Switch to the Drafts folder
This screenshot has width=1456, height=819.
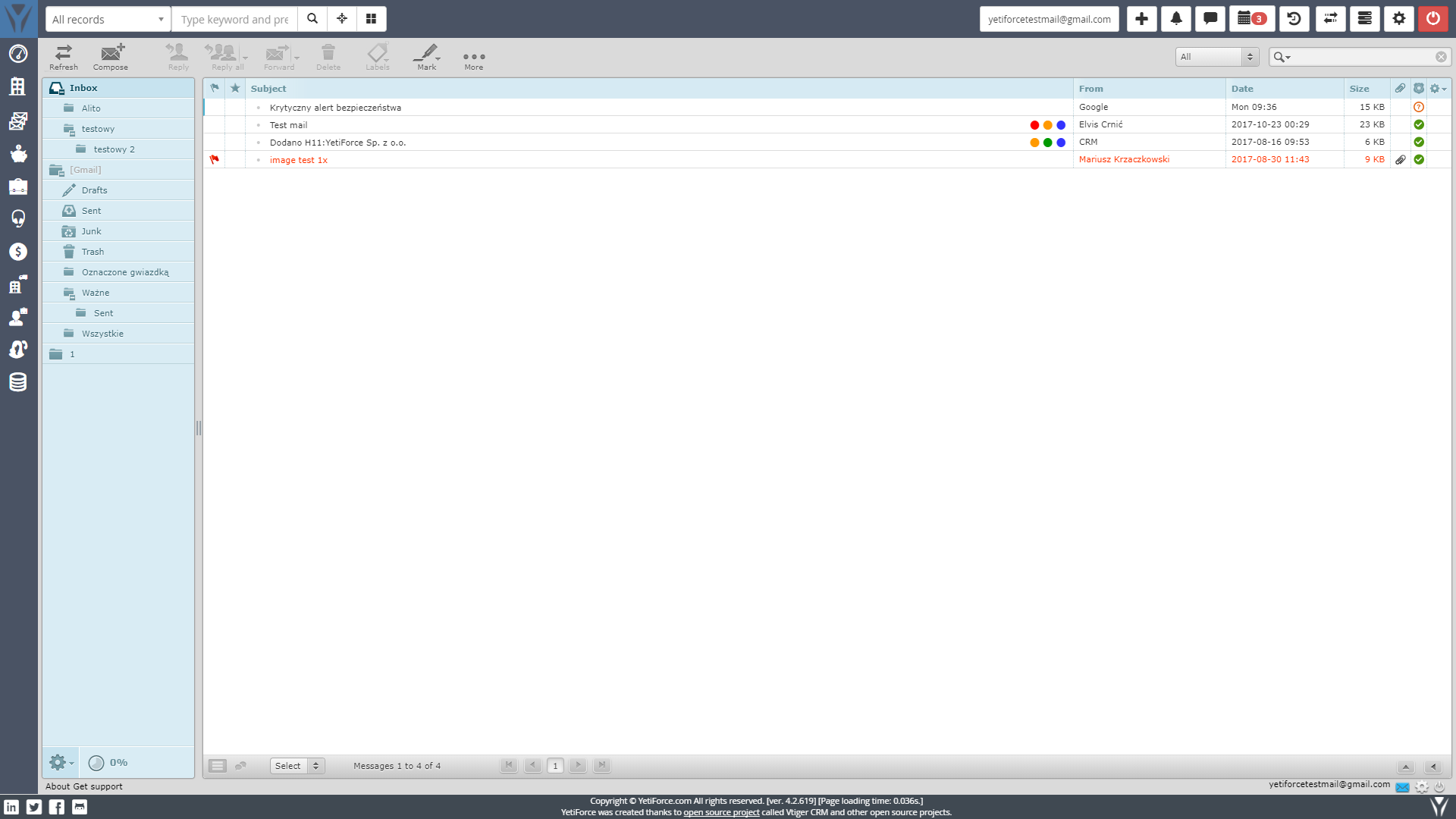[96, 190]
